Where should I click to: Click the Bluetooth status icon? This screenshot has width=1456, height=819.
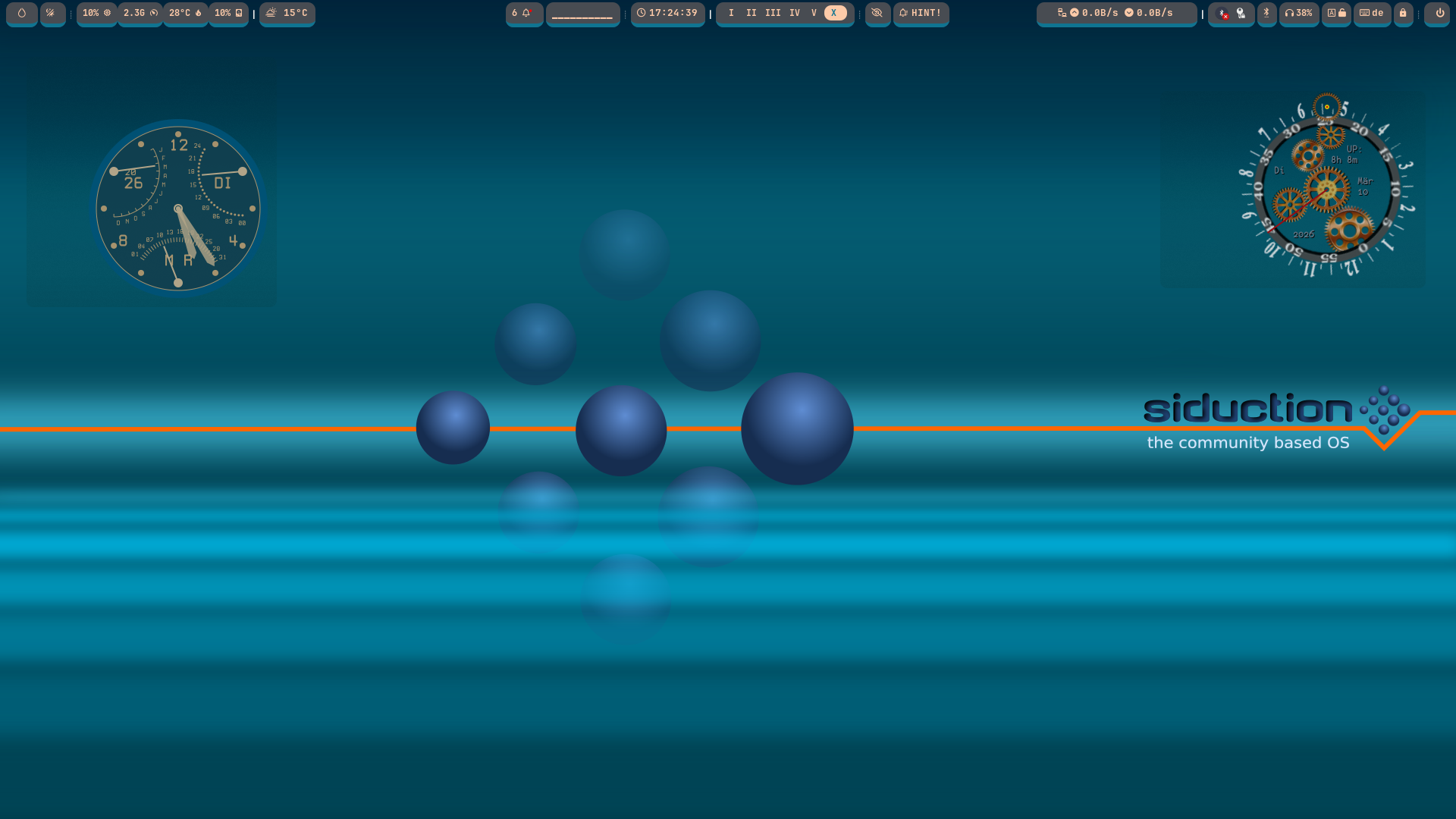(x=1266, y=13)
